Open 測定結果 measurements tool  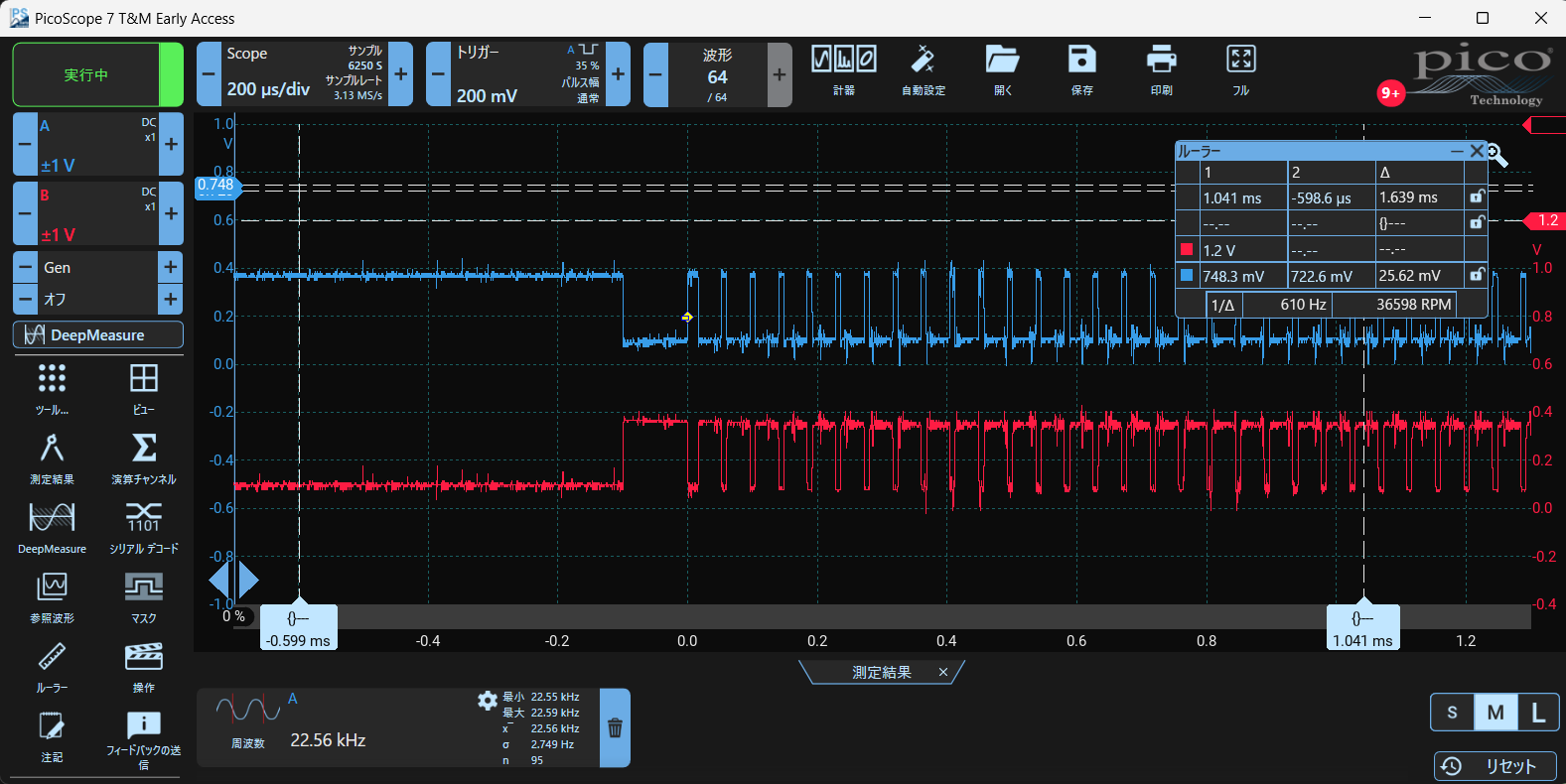point(52,457)
